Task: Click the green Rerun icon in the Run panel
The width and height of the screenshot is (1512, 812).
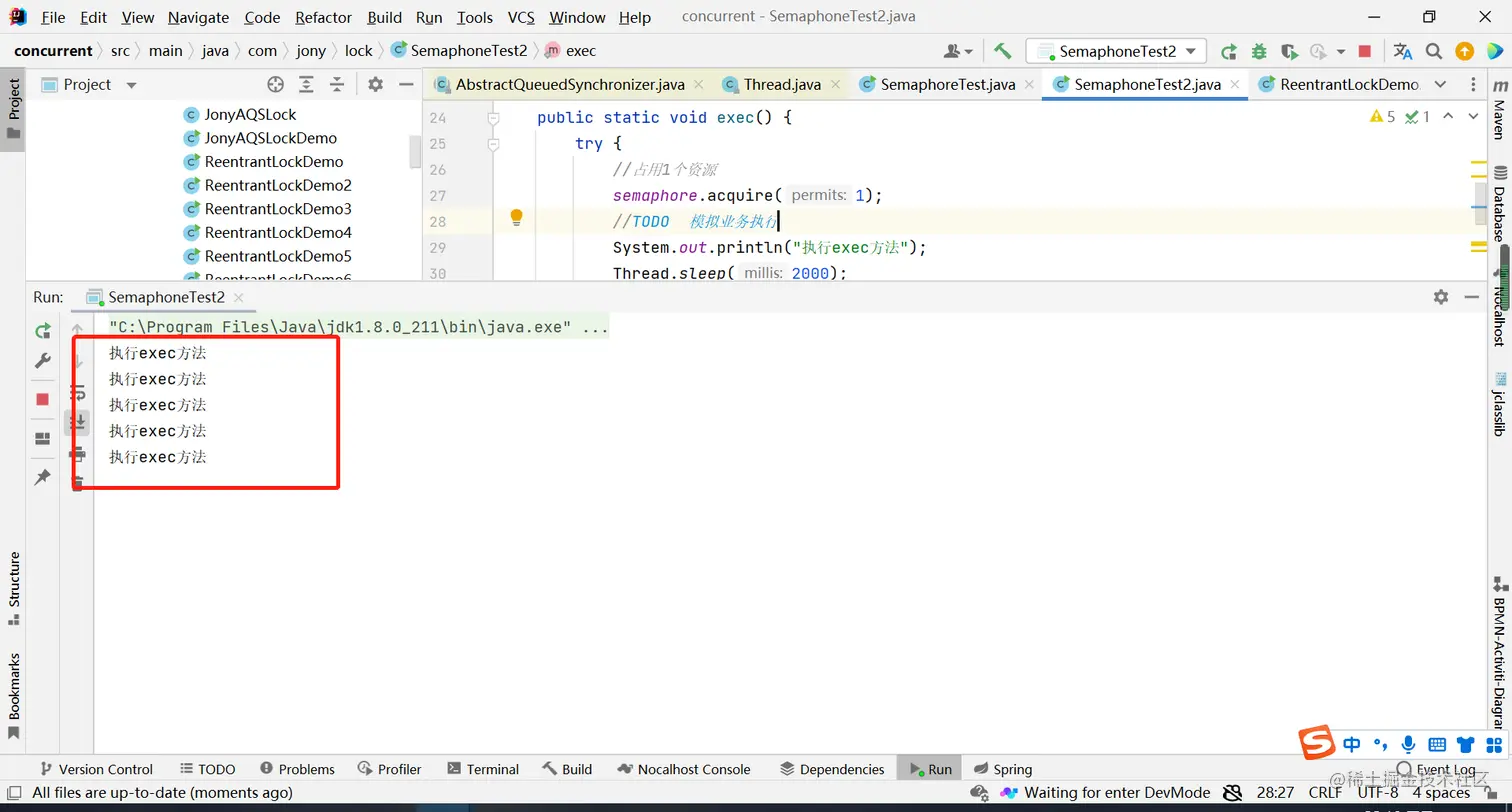Action: pos(42,331)
